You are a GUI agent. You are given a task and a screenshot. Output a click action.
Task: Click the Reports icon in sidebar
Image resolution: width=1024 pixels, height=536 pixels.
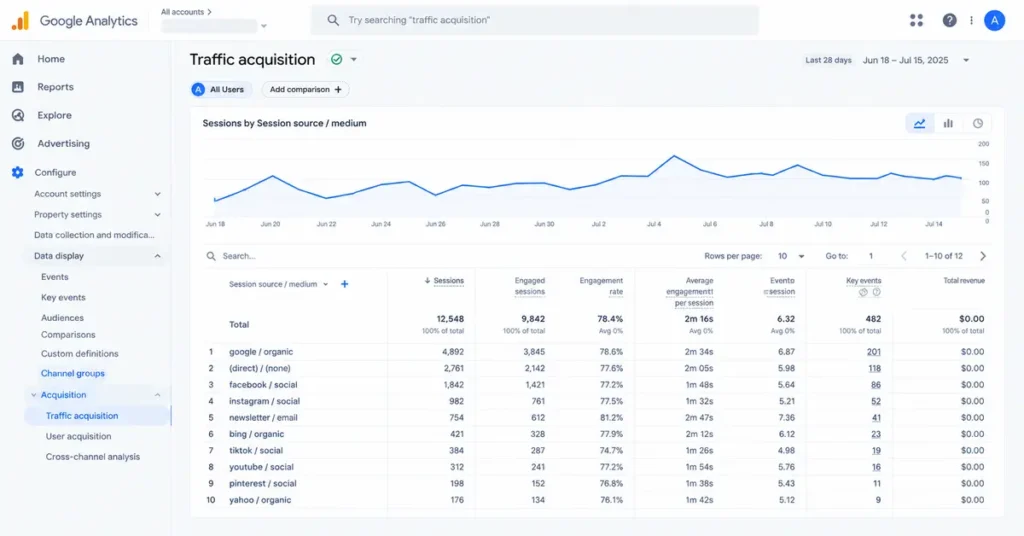coord(18,87)
